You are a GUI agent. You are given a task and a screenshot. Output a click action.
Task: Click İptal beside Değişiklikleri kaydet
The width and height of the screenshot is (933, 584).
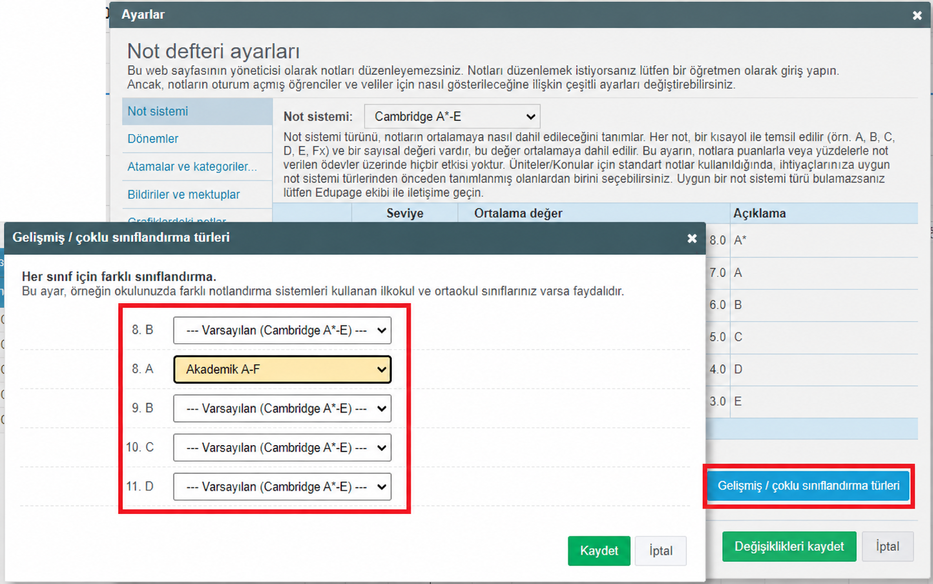coord(887,546)
